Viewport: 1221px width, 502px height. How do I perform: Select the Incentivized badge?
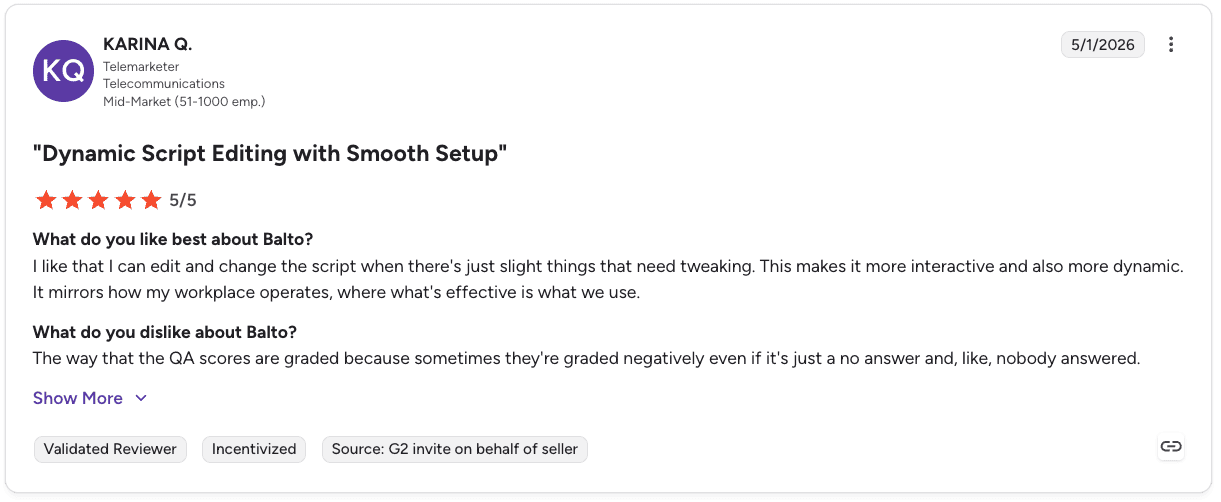point(254,449)
